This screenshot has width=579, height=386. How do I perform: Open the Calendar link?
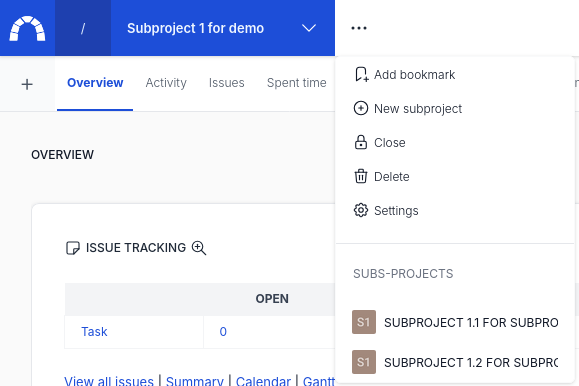click(263, 381)
